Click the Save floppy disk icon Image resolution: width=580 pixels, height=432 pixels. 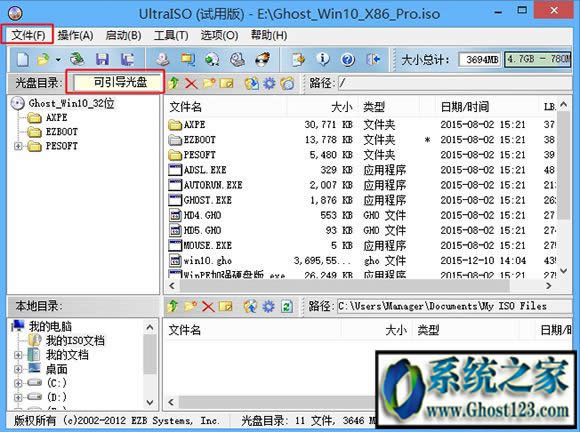point(102,59)
